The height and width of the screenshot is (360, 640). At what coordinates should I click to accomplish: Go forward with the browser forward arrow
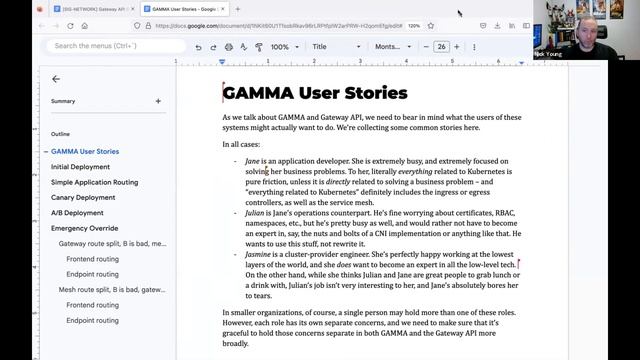(56, 26)
